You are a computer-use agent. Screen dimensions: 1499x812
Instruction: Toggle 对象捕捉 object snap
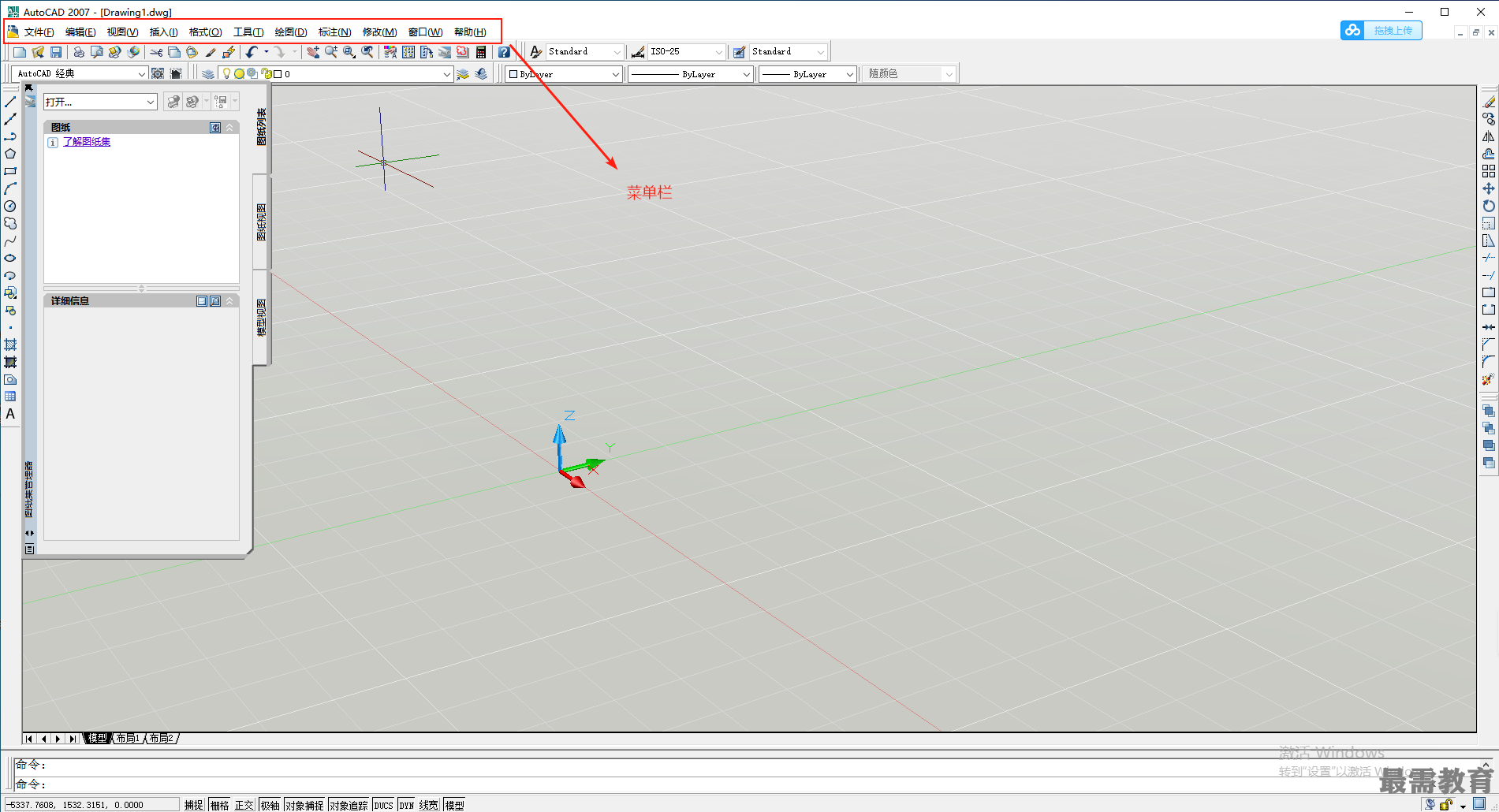(304, 805)
